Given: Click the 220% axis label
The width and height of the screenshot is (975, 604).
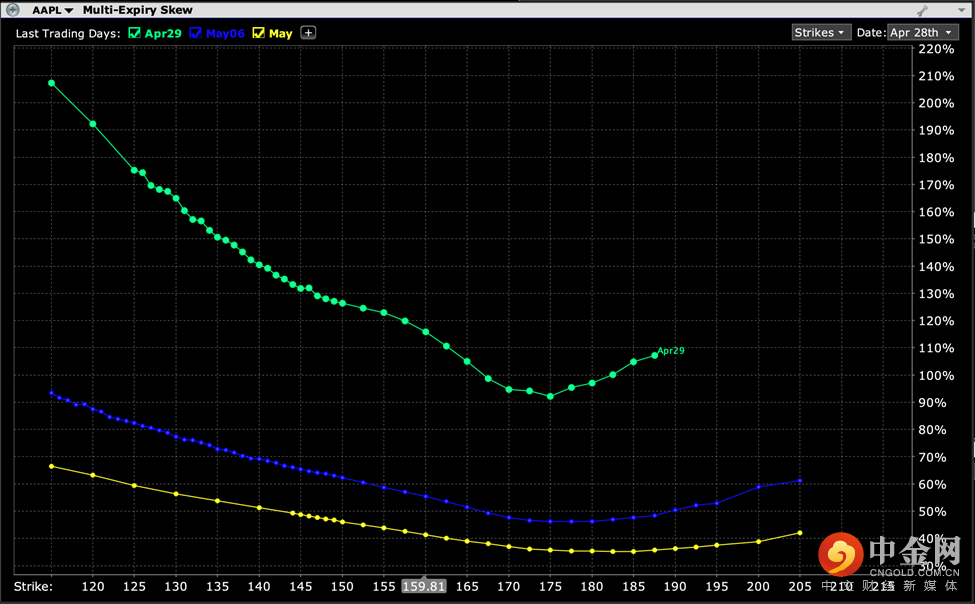Looking at the screenshot, I should (936, 49).
